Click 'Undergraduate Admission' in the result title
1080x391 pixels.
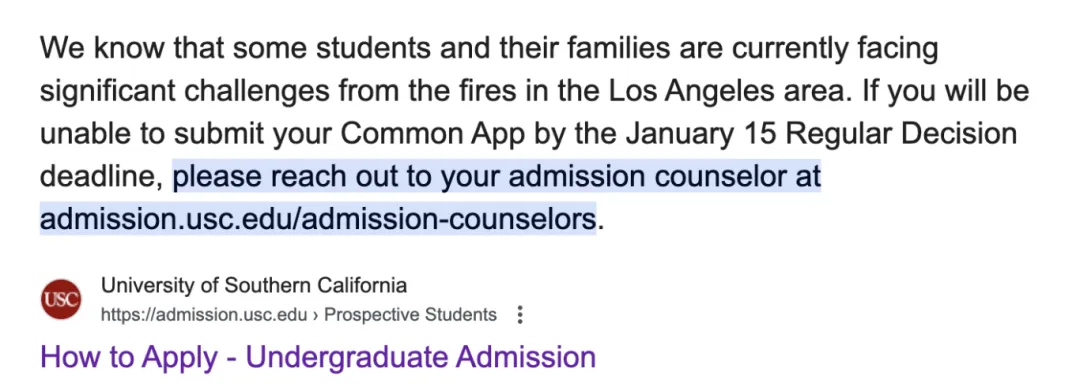pyautogui.click(x=420, y=358)
